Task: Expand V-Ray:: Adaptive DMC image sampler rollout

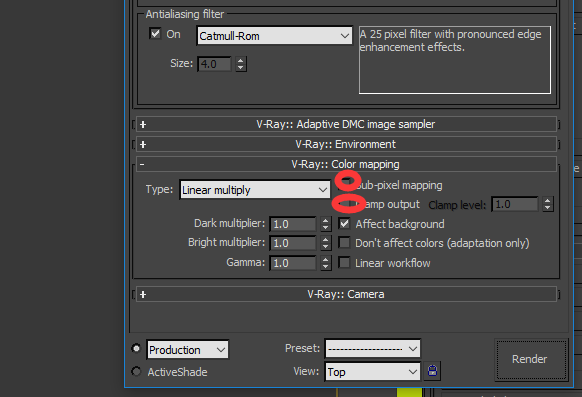Action: 346,124
